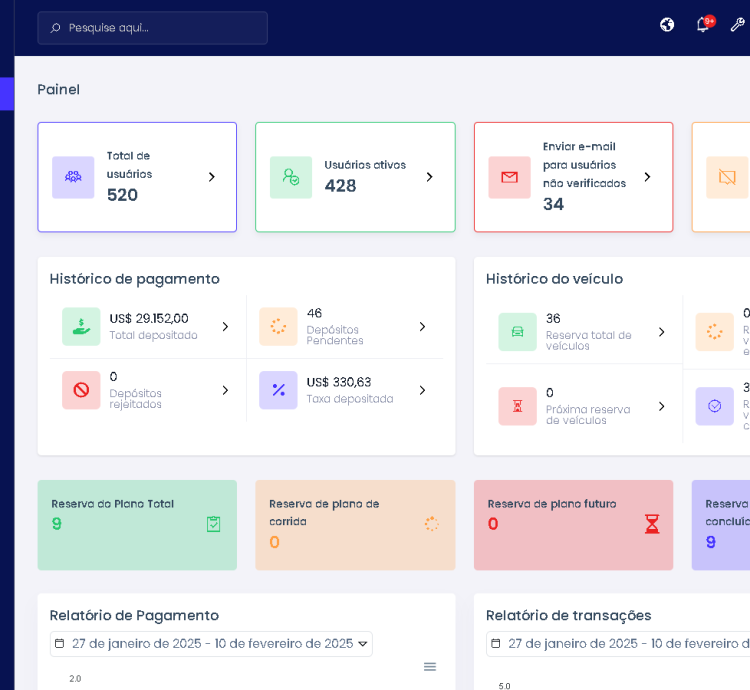The height and width of the screenshot is (690, 750).
Task: Click the globe language icon in header
Action: click(667, 25)
